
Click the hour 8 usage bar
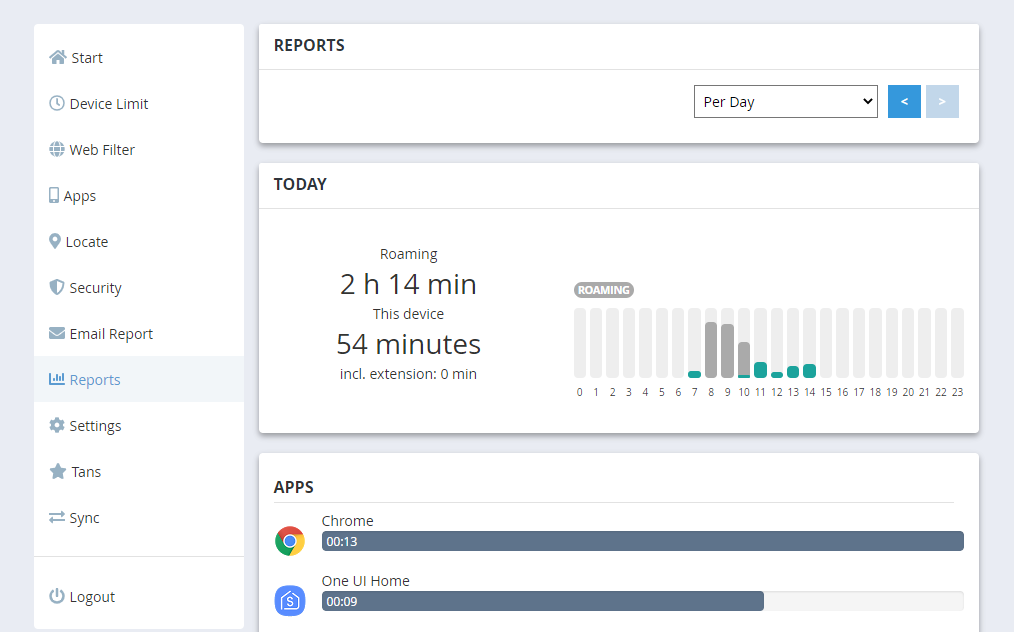[711, 349]
